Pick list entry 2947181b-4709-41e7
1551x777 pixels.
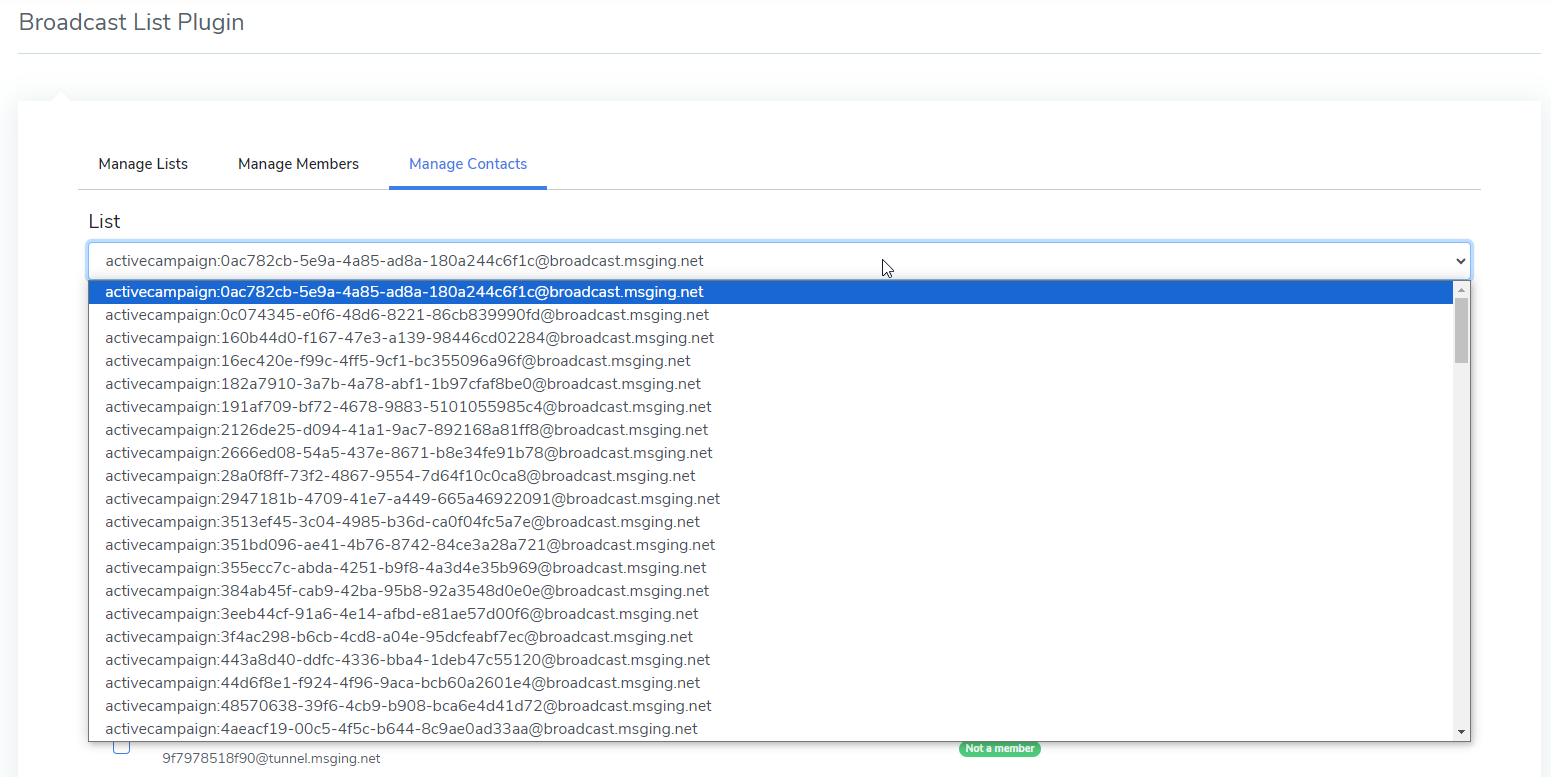click(770, 499)
